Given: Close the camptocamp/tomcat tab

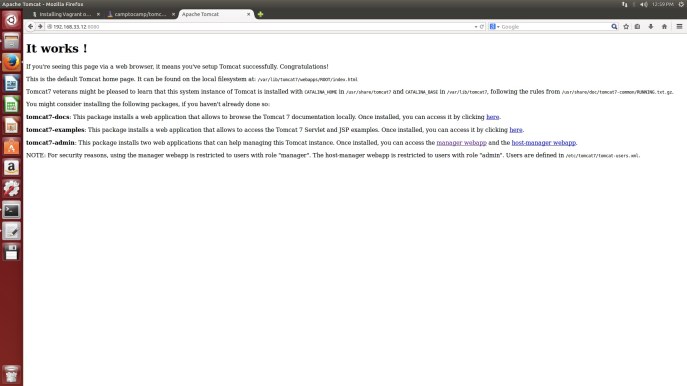Looking at the screenshot, I should tap(173, 14).
